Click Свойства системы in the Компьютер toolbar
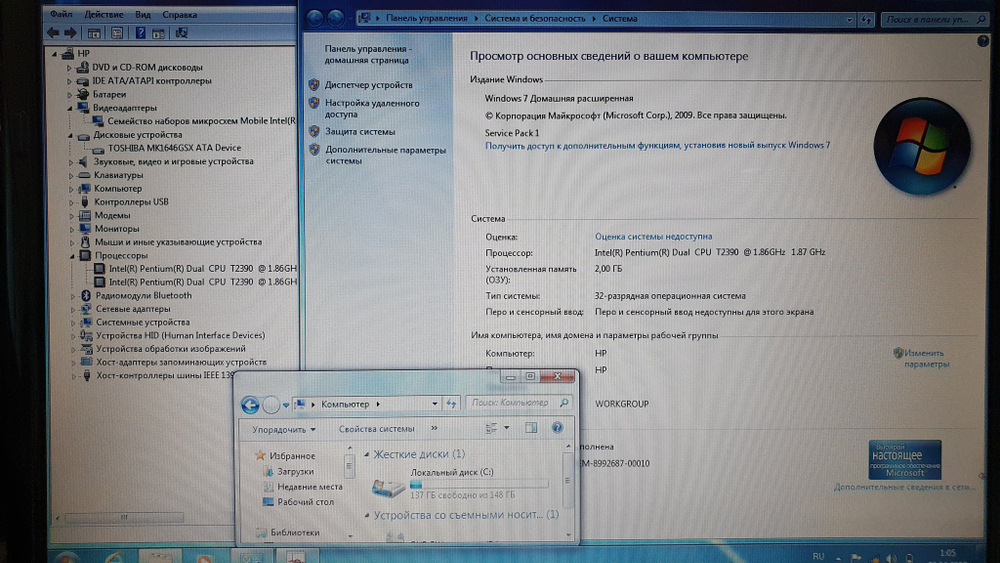 point(376,429)
